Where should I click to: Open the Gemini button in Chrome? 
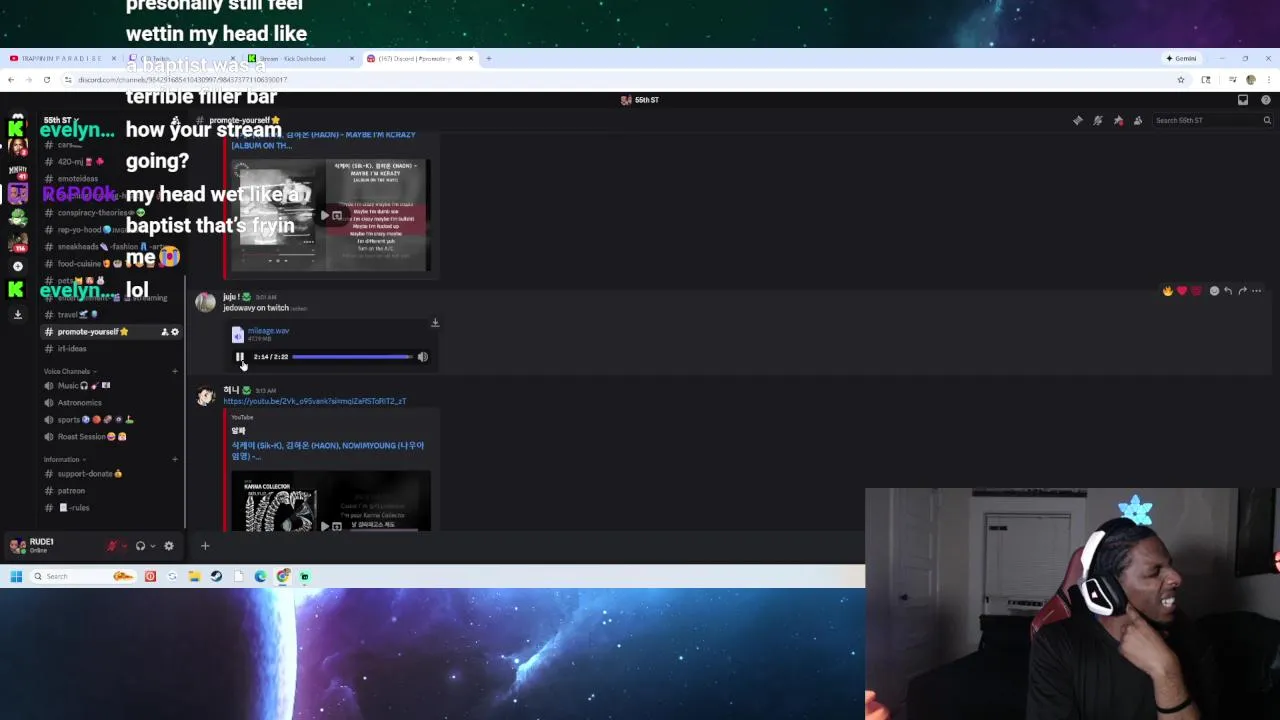(1181, 58)
